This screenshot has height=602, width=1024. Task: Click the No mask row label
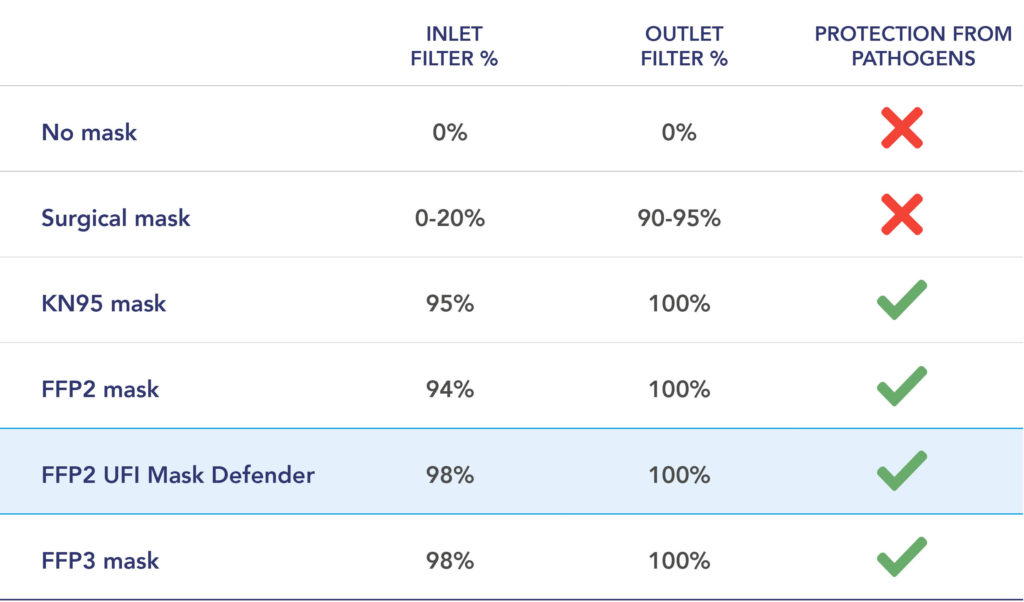pyautogui.click(x=89, y=133)
